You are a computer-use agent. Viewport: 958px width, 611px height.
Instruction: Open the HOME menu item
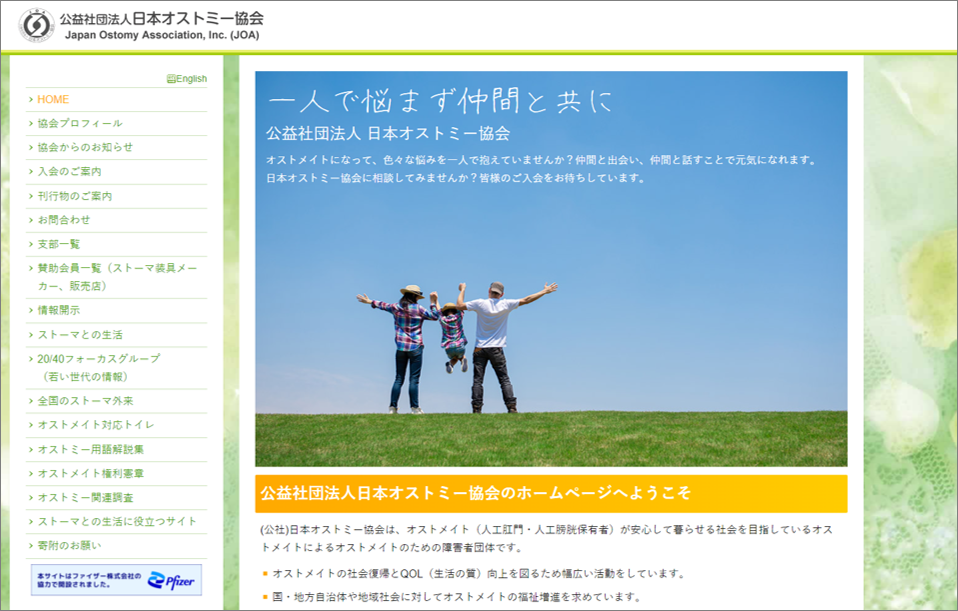point(53,99)
